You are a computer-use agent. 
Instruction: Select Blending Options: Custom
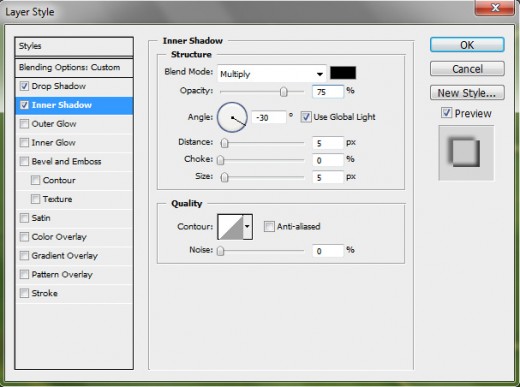pos(74,68)
